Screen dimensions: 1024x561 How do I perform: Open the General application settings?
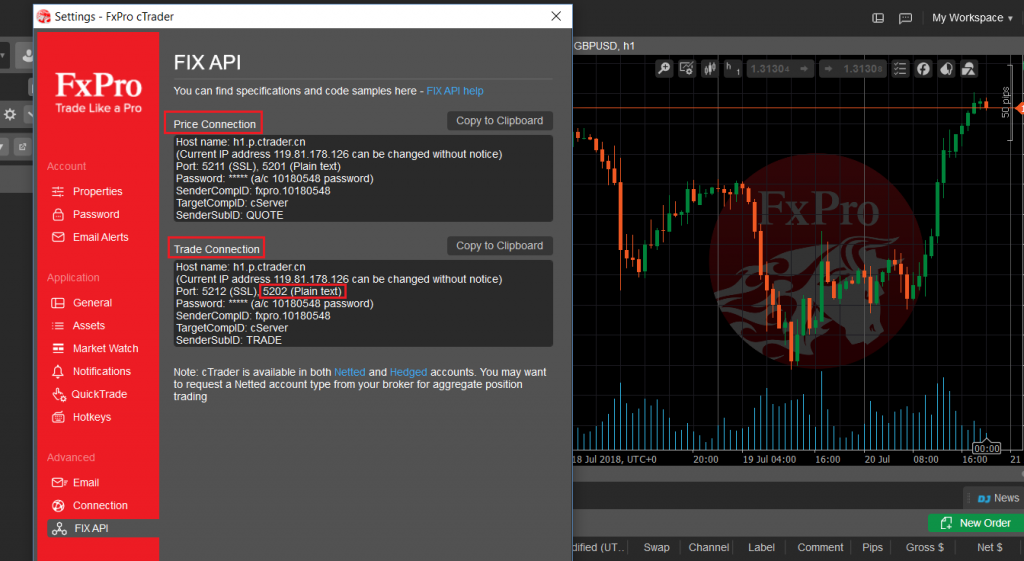(x=82, y=303)
